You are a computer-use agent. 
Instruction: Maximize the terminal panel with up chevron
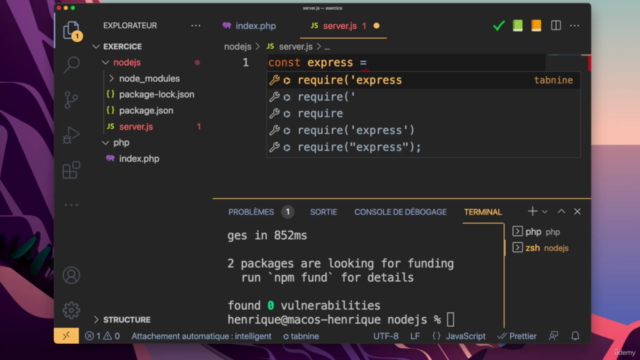(x=561, y=211)
